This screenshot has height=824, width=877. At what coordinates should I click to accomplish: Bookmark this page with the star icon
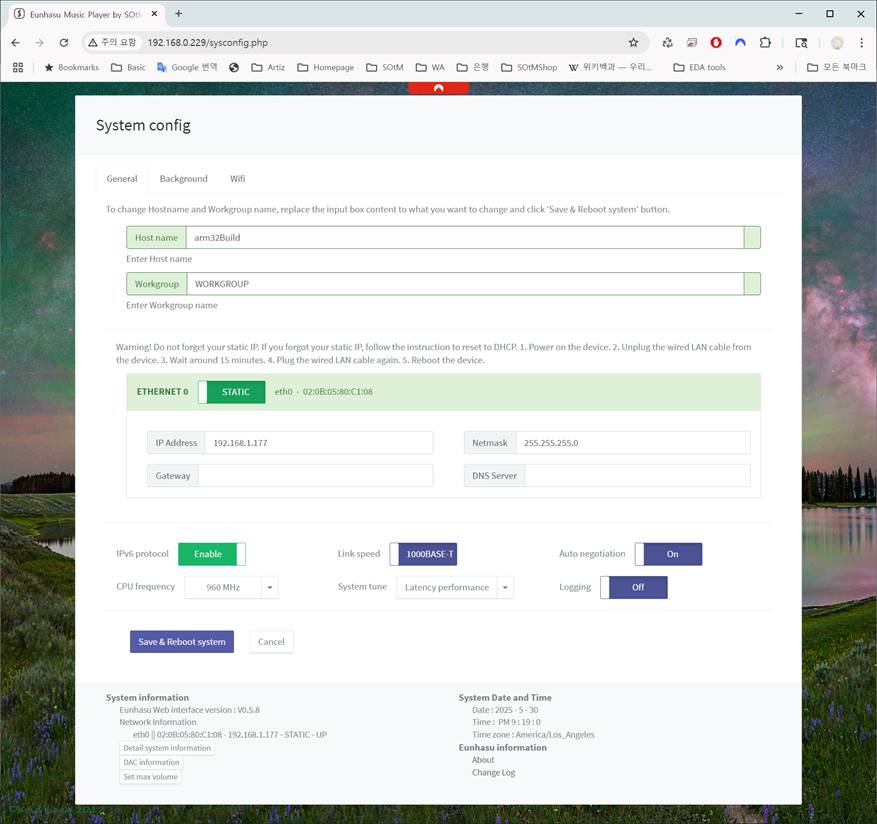(633, 43)
